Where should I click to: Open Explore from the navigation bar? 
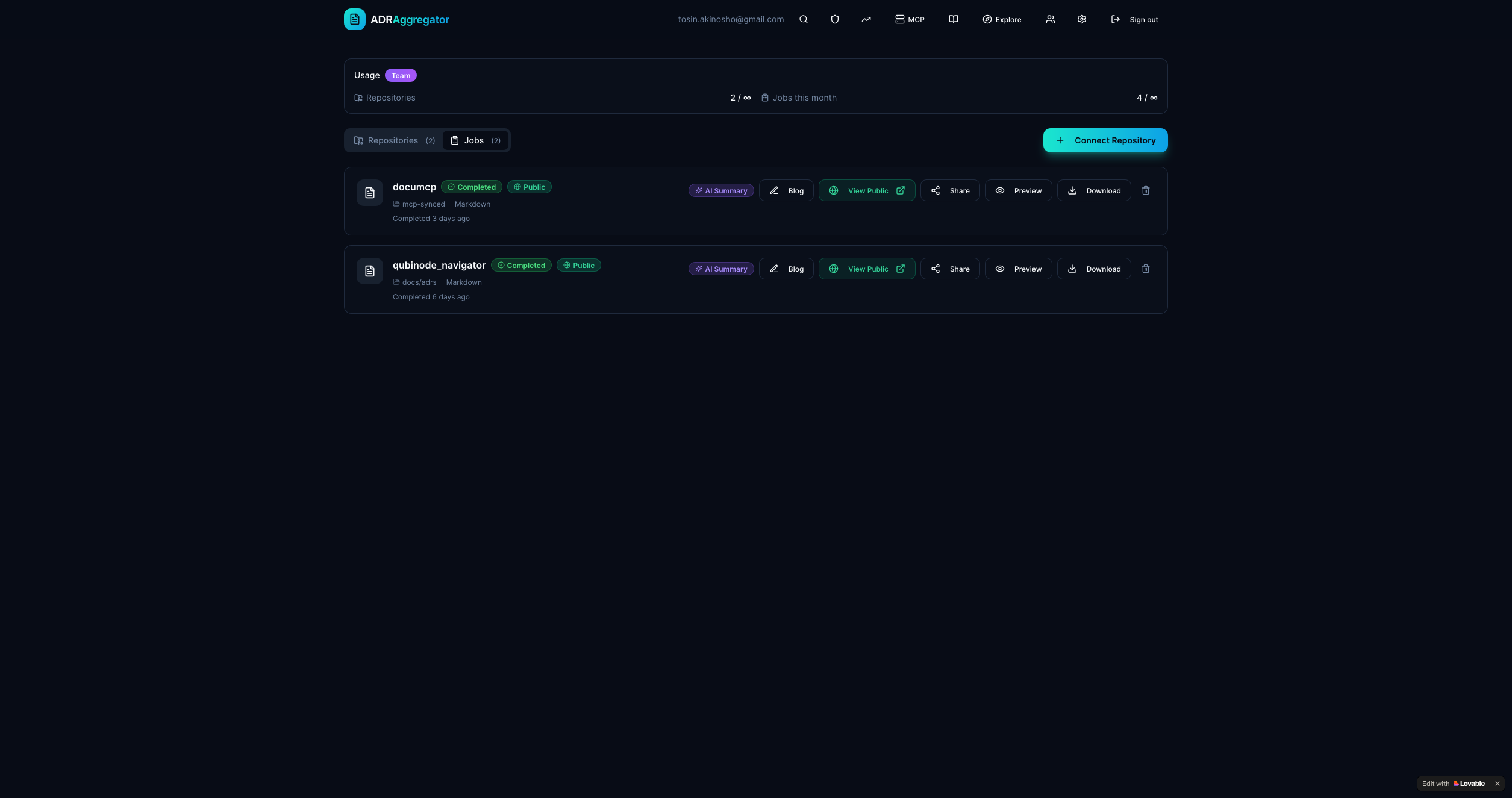tap(1001, 19)
